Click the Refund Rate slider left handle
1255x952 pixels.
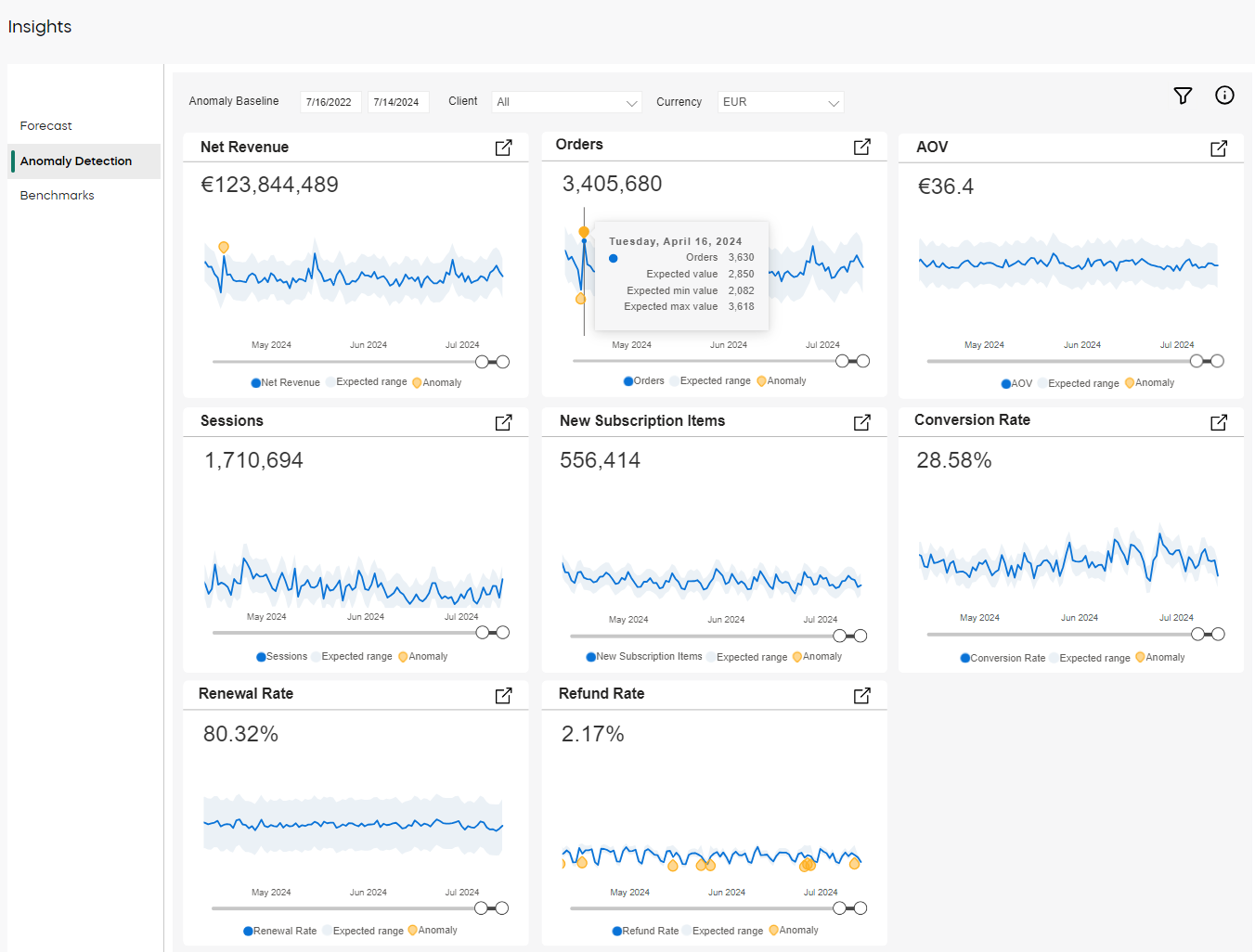(840, 908)
